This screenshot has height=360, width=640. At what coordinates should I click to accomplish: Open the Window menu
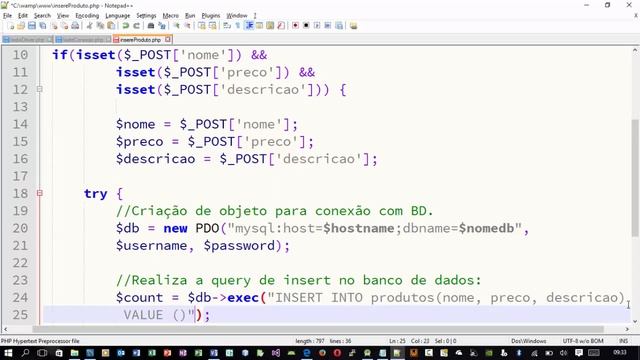click(x=237, y=16)
